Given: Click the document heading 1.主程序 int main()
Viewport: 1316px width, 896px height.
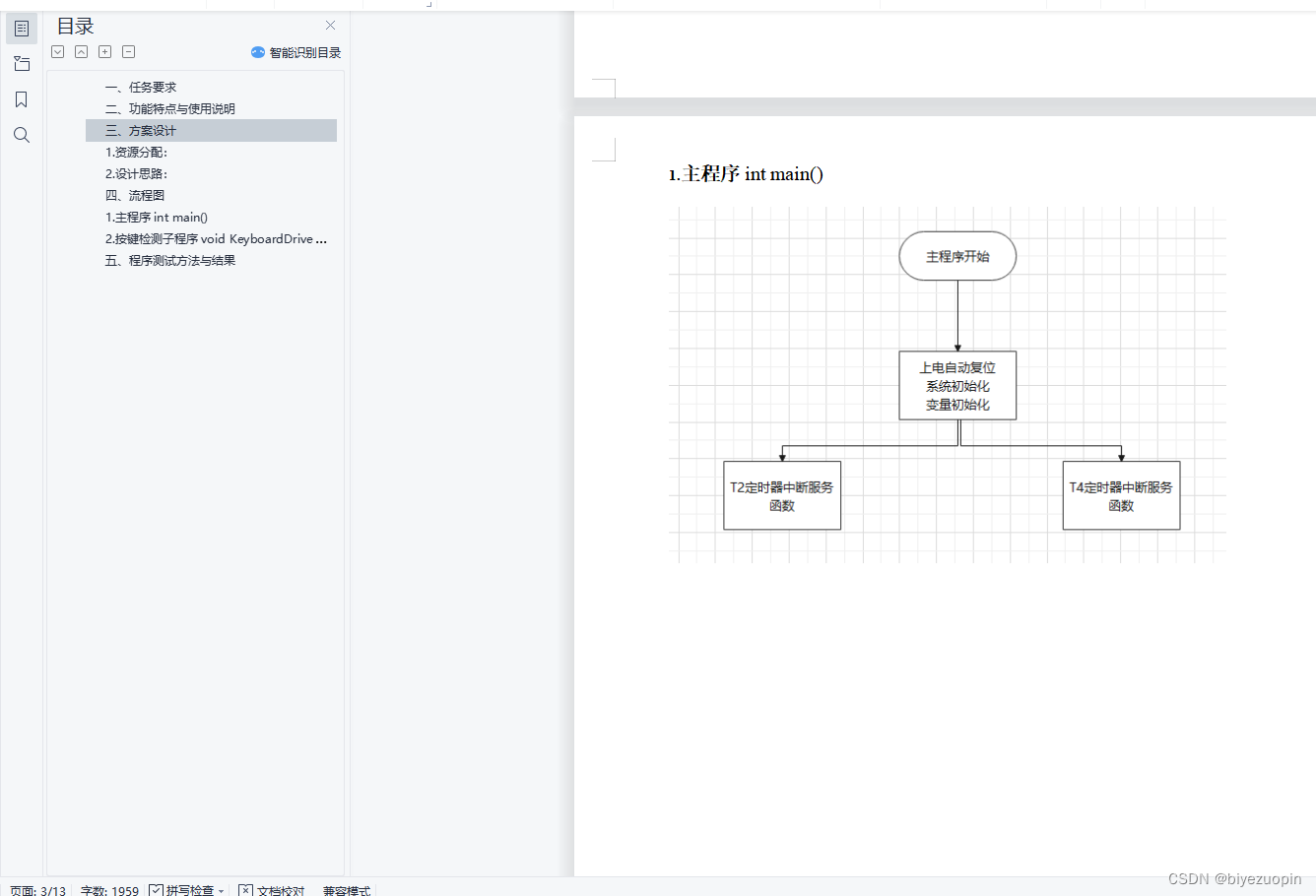Looking at the screenshot, I should 746,174.
